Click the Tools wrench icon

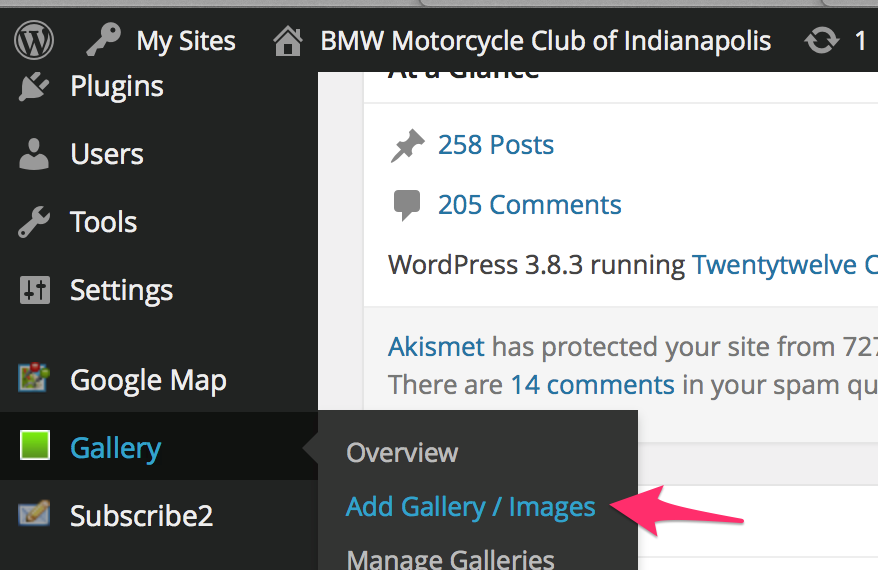(x=34, y=222)
